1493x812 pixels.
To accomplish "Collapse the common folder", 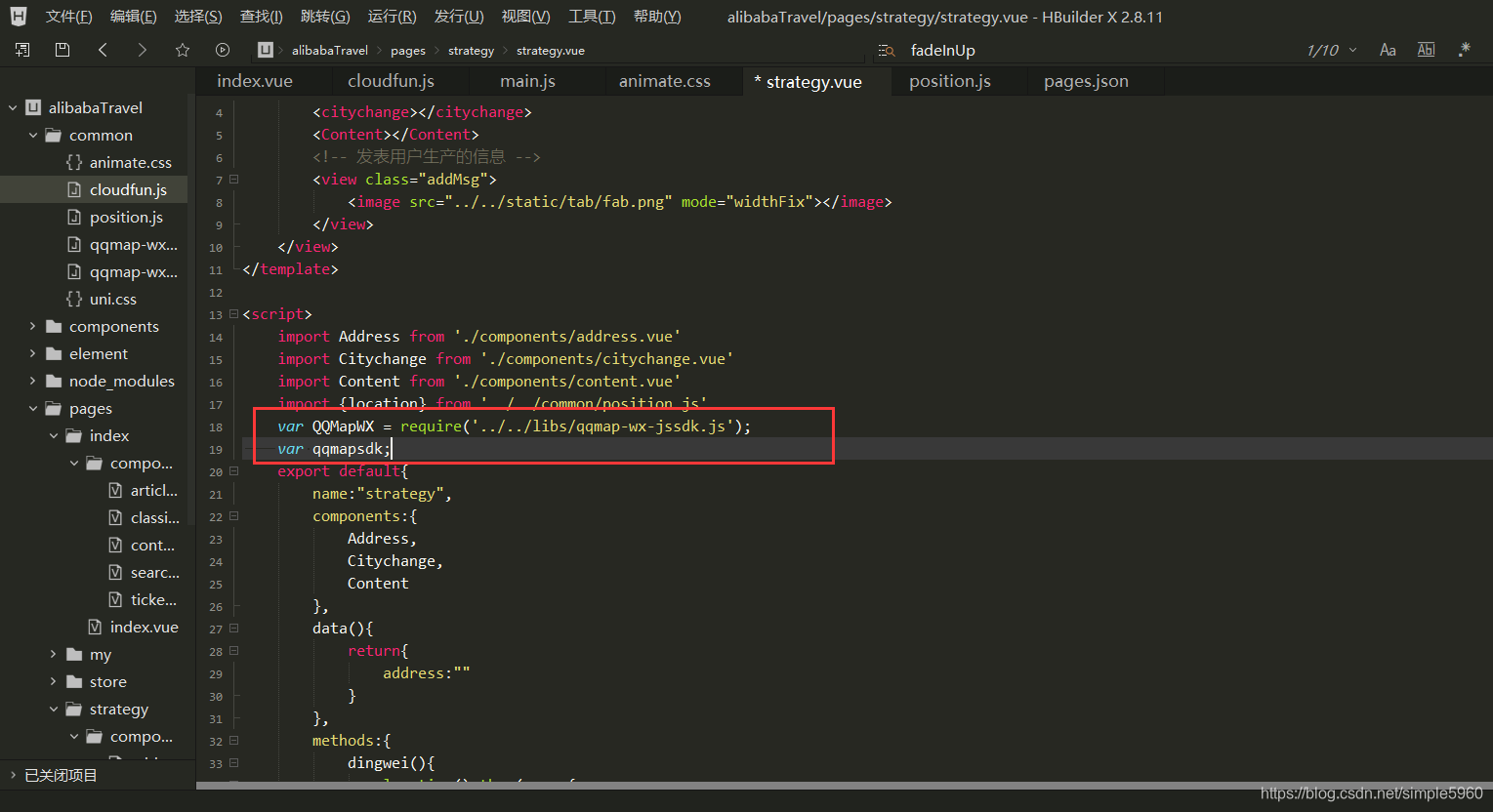I will point(33,135).
